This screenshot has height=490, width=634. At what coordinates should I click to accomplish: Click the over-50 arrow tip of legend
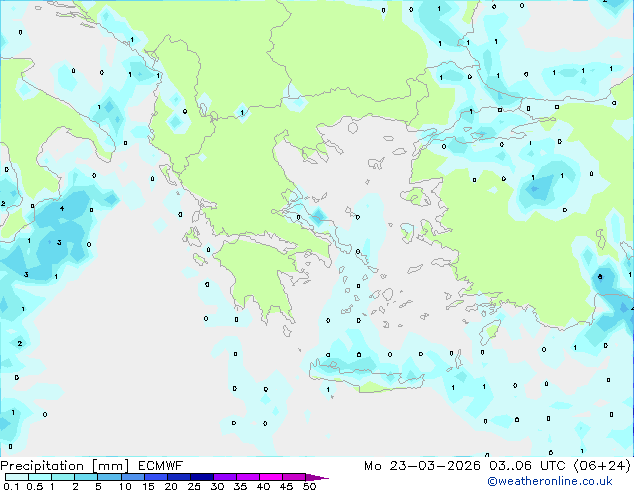click(x=317, y=477)
